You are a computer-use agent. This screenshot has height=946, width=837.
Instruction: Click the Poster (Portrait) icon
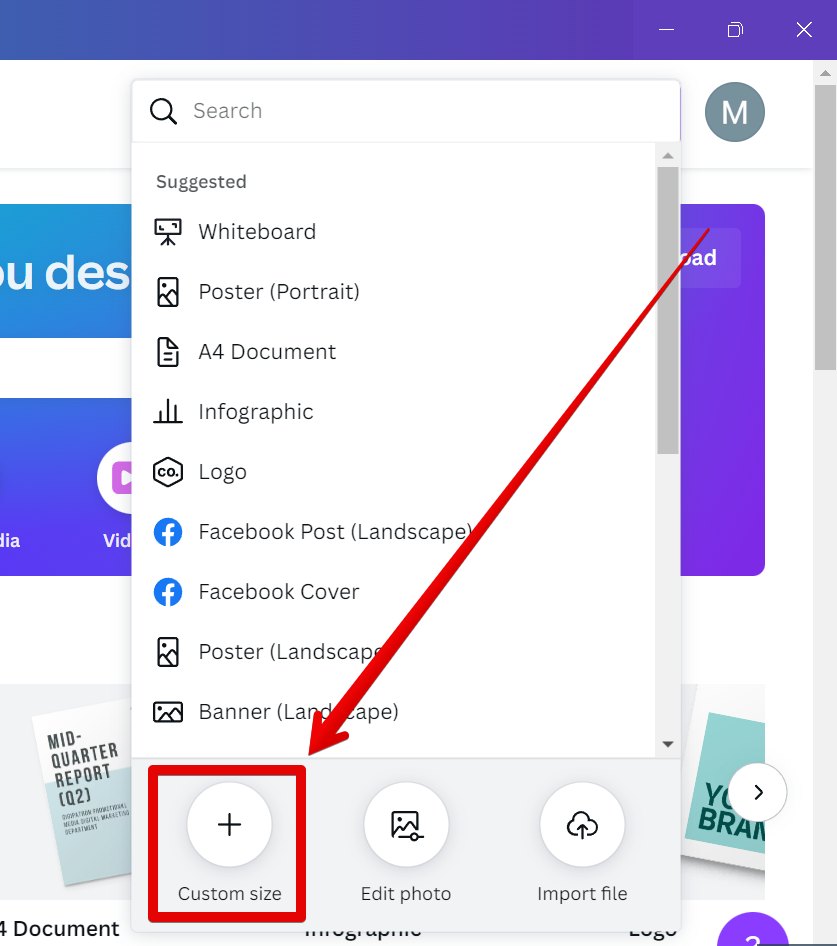(x=168, y=292)
